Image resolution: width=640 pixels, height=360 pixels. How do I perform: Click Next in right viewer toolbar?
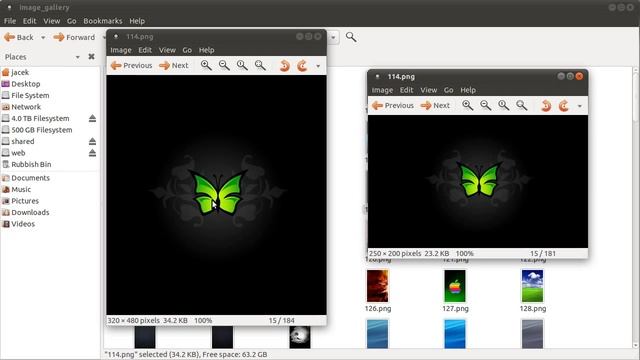[x=435, y=105]
